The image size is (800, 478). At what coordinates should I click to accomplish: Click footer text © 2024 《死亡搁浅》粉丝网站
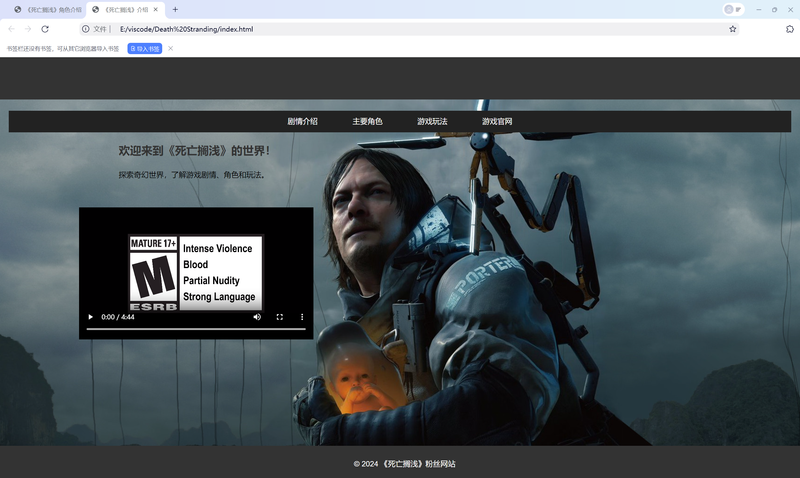pos(405,464)
